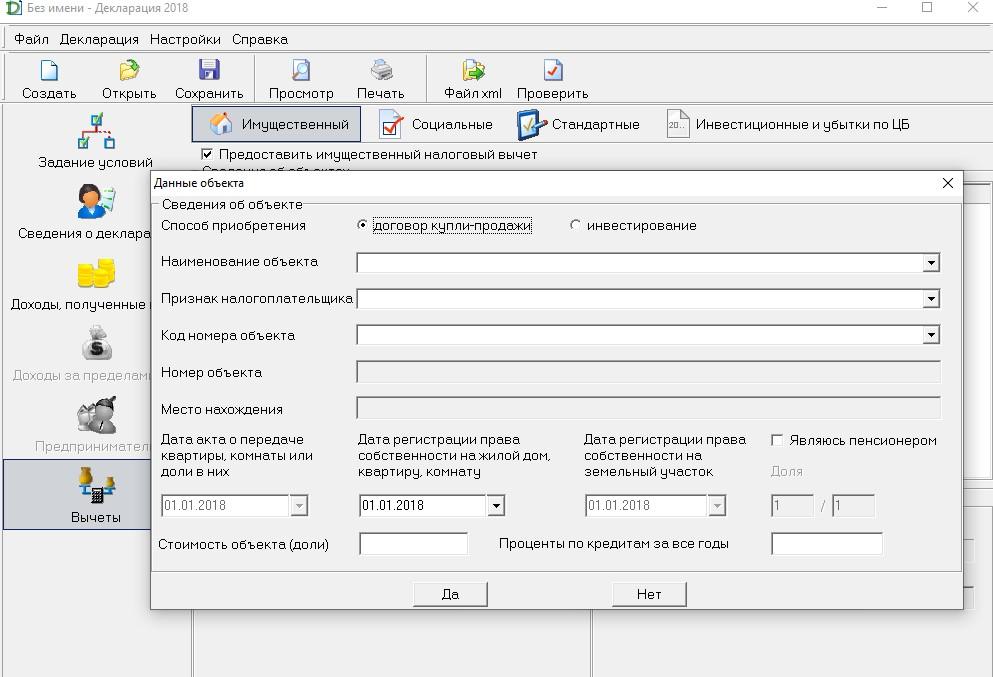Select the Доходы за пределами money bag icon
This screenshot has width=993, height=677.
(x=96, y=343)
